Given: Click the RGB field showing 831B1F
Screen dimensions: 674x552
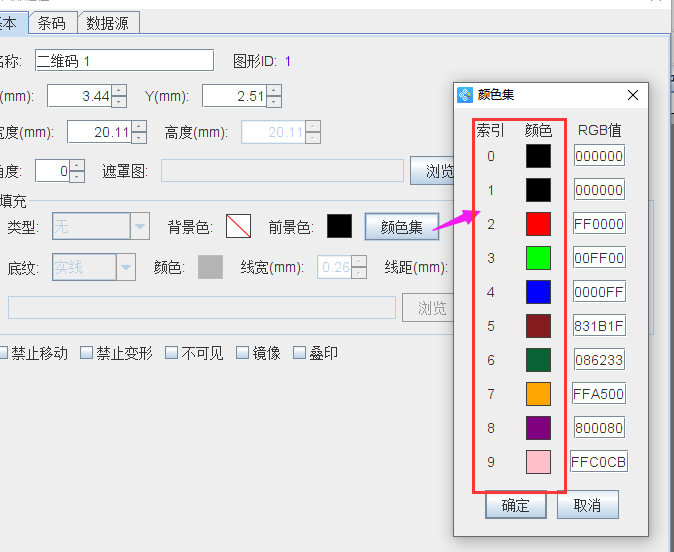Looking at the screenshot, I should (599, 325).
